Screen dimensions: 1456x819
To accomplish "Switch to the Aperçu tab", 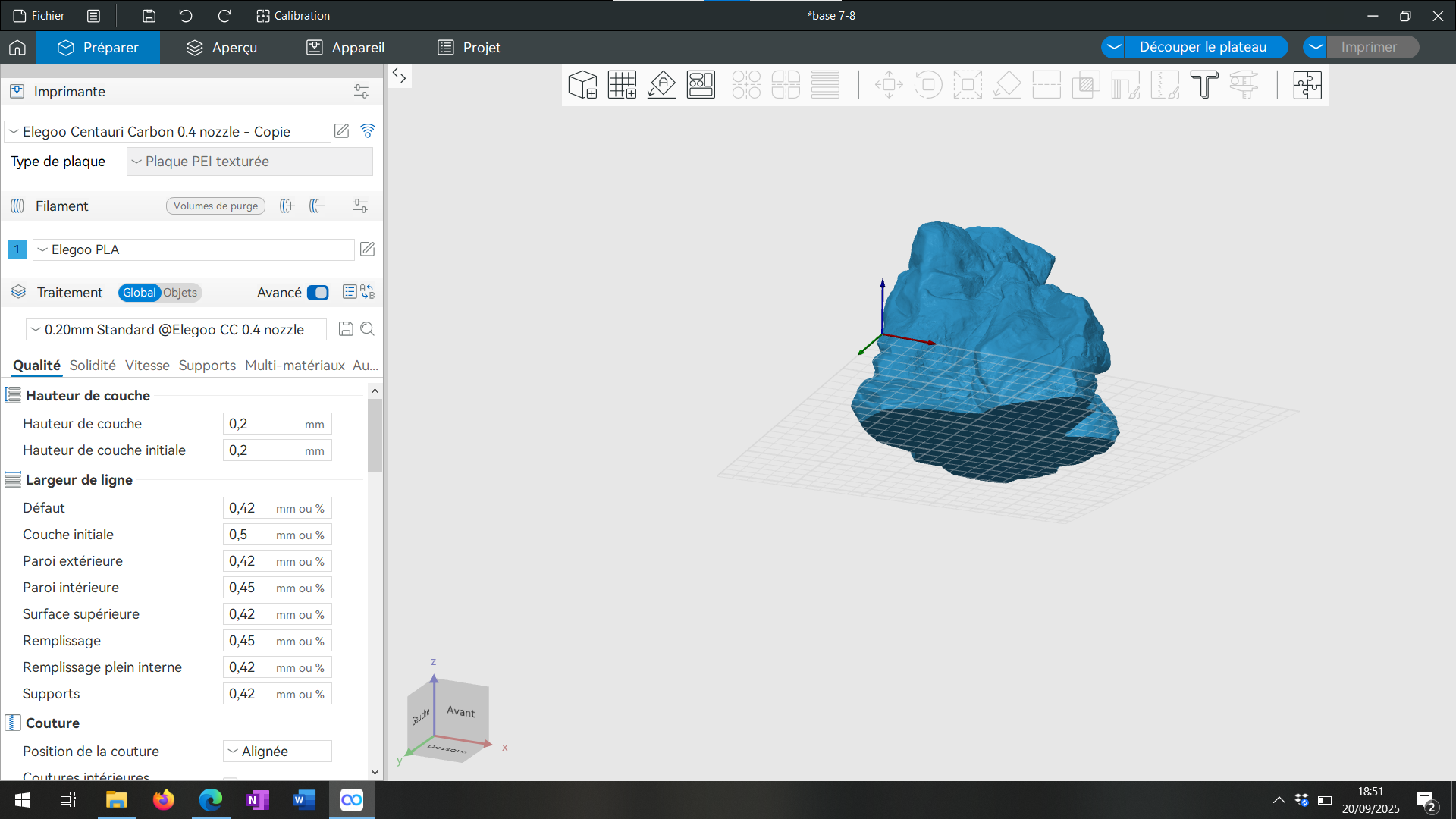I will (x=221, y=48).
